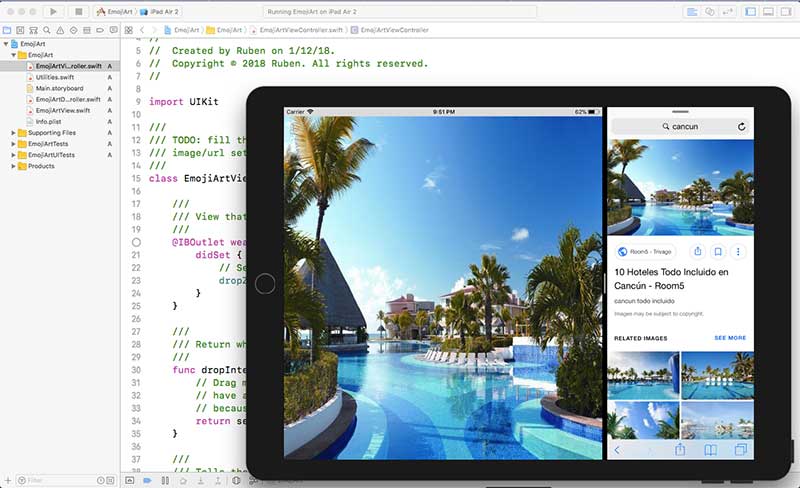
Task: Click SEE MORE related images
Action: [730, 338]
